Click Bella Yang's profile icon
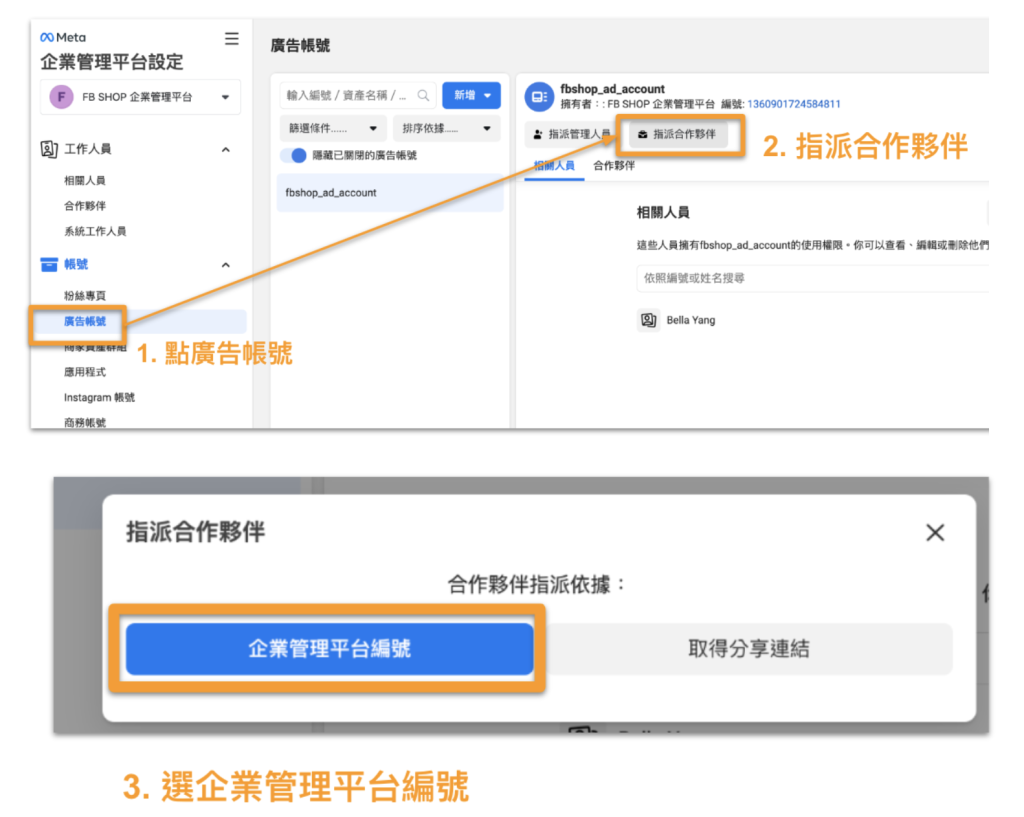Image resolution: width=1024 pixels, height=817 pixels. [x=650, y=320]
